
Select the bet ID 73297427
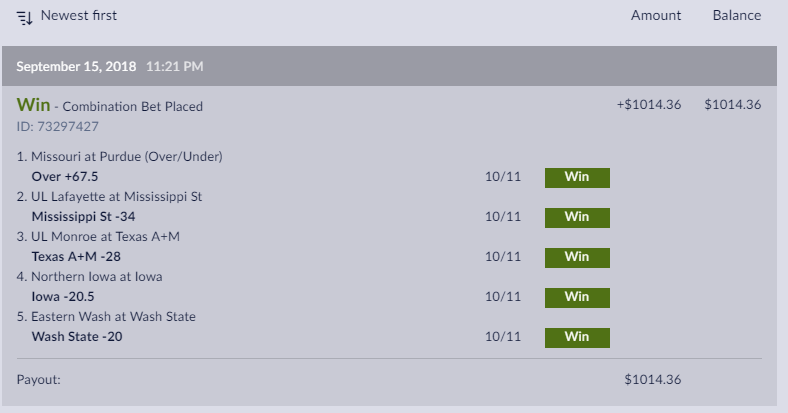57,127
